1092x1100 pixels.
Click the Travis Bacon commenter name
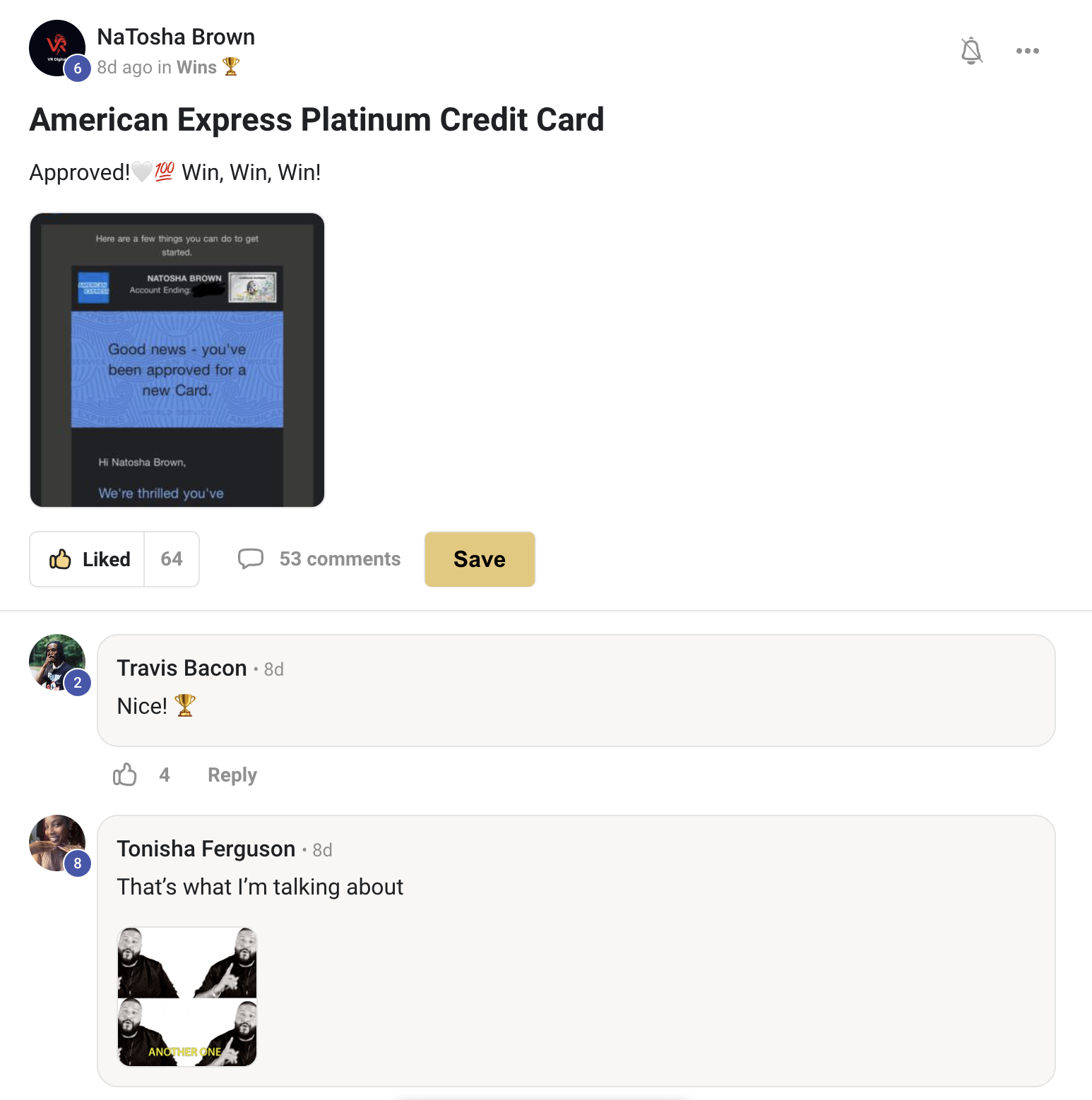(x=182, y=668)
